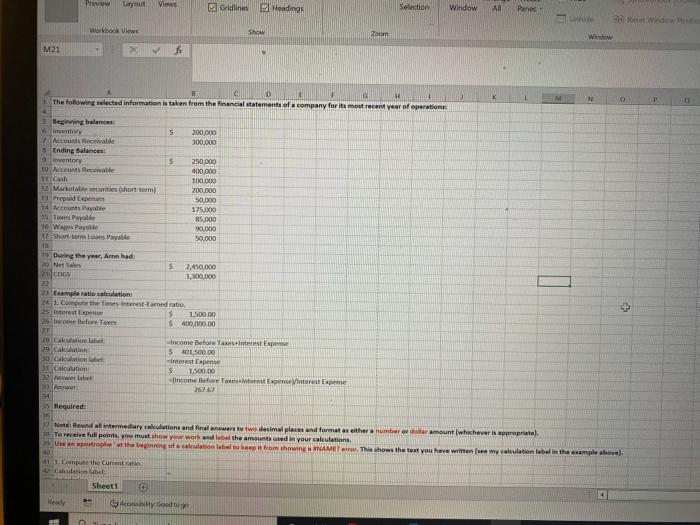Click the formula bar Cancel X icon
The height and width of the screenshot is (525, 700).
pos(133,50)
